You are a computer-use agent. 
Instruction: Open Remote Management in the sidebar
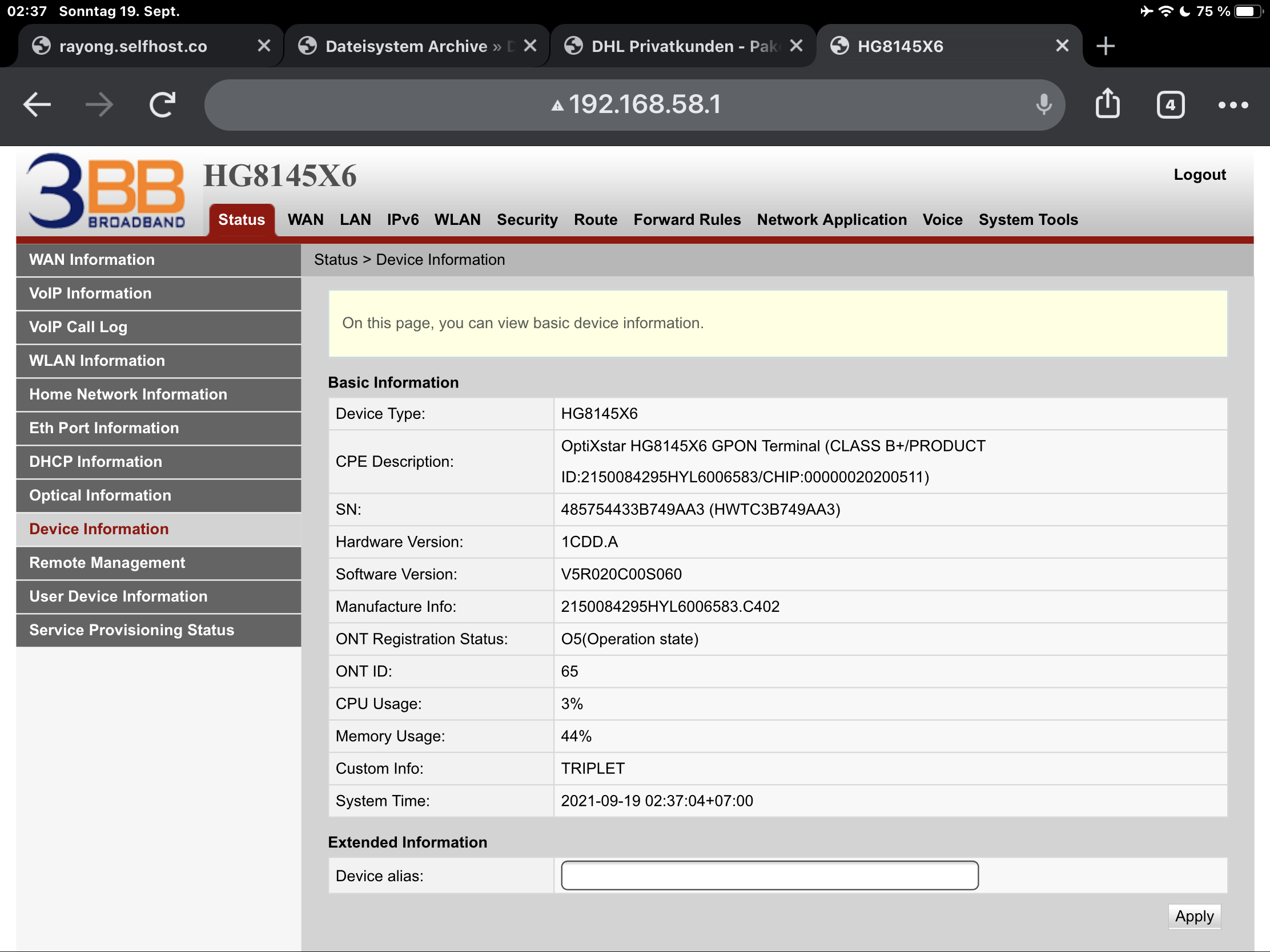(158, 563)
